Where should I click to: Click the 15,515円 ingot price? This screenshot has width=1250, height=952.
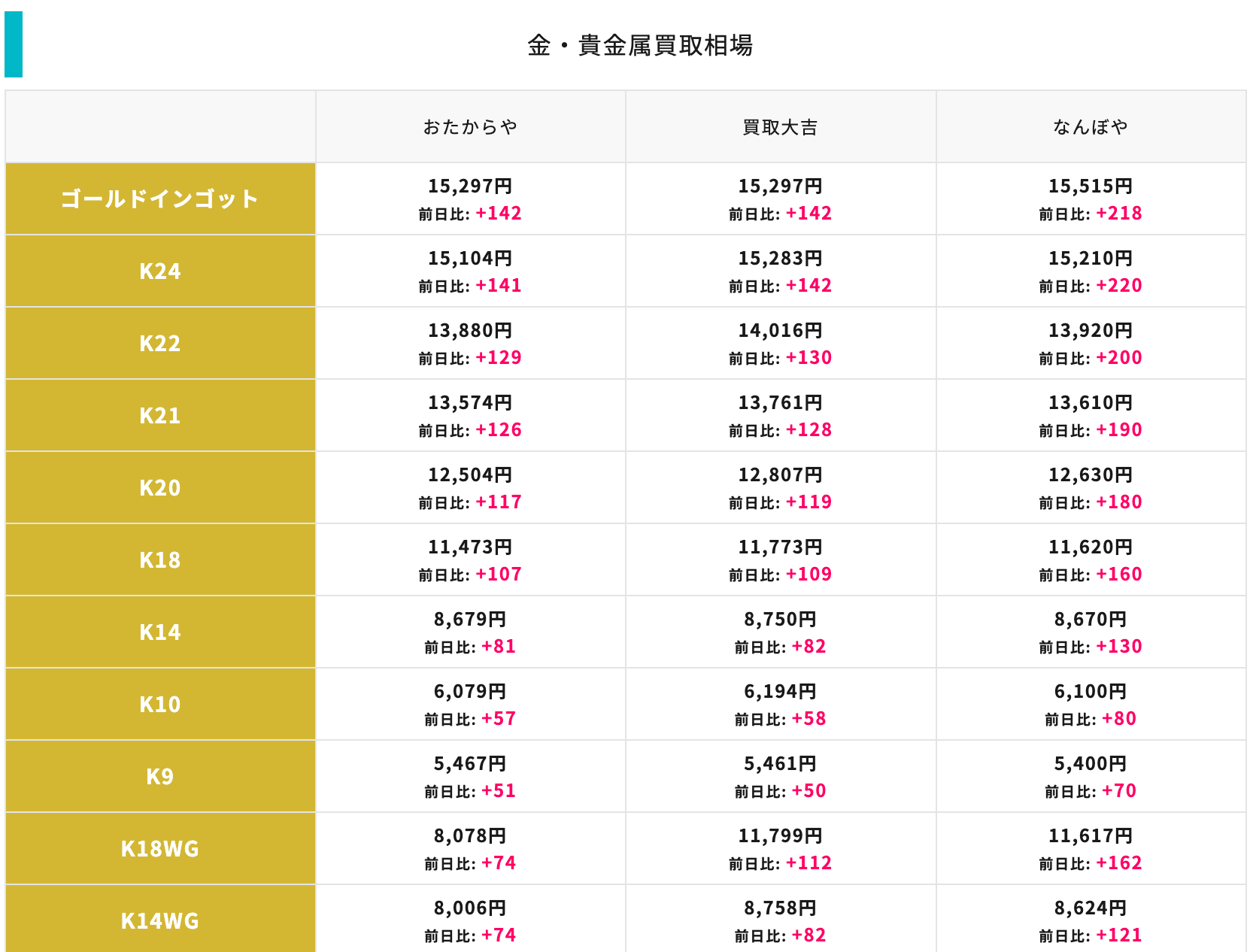tap(1090, 186)
